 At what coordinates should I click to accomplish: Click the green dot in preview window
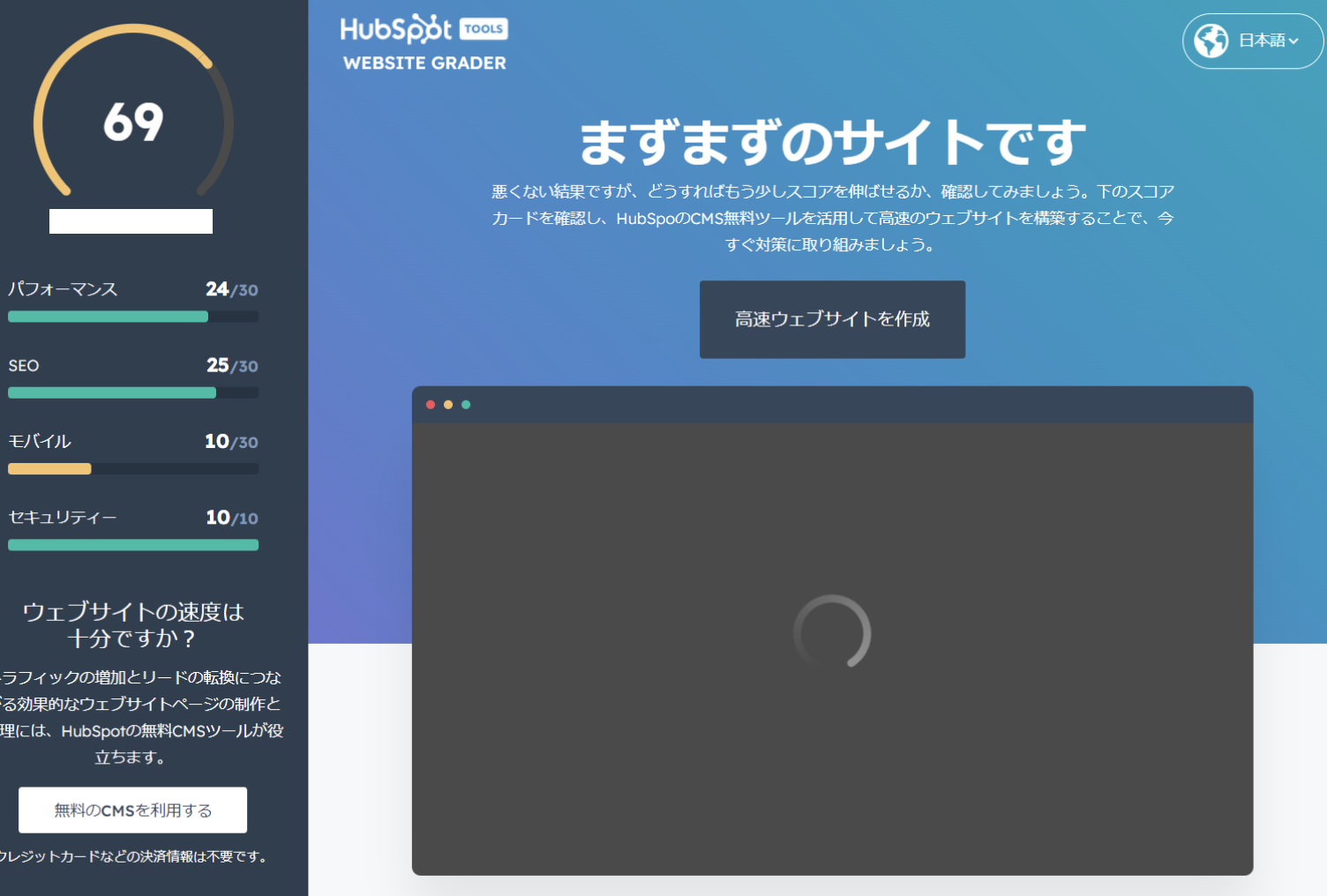[x=466, y=405]
